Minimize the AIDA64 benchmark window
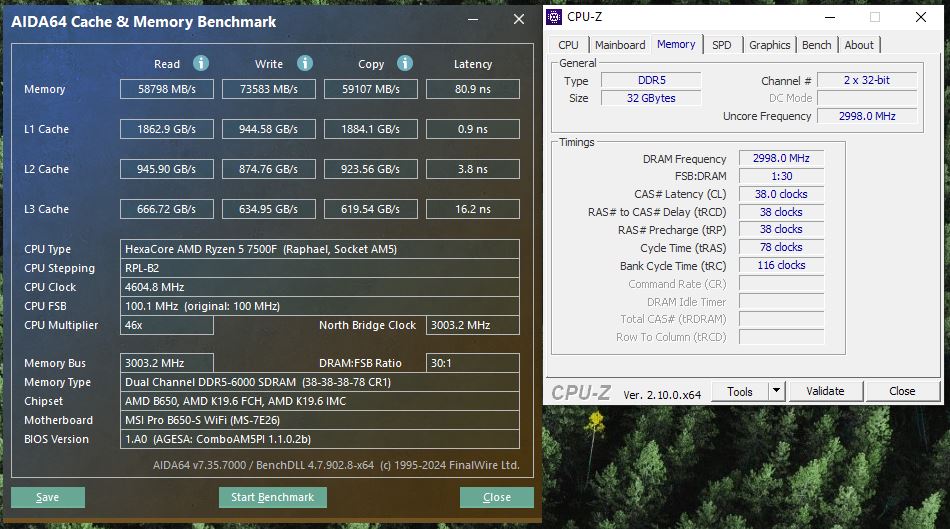950x529 pixels. coord(473,19)
